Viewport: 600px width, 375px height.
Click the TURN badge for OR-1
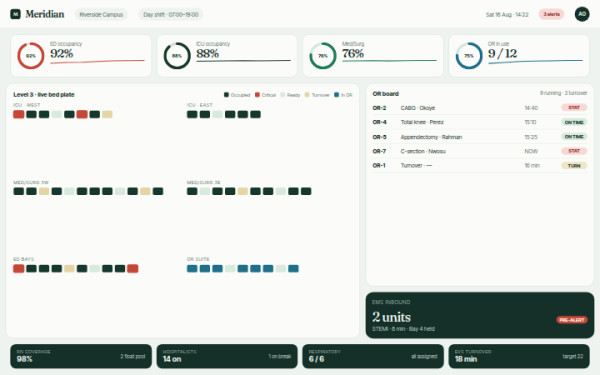[x=574, y=166]
